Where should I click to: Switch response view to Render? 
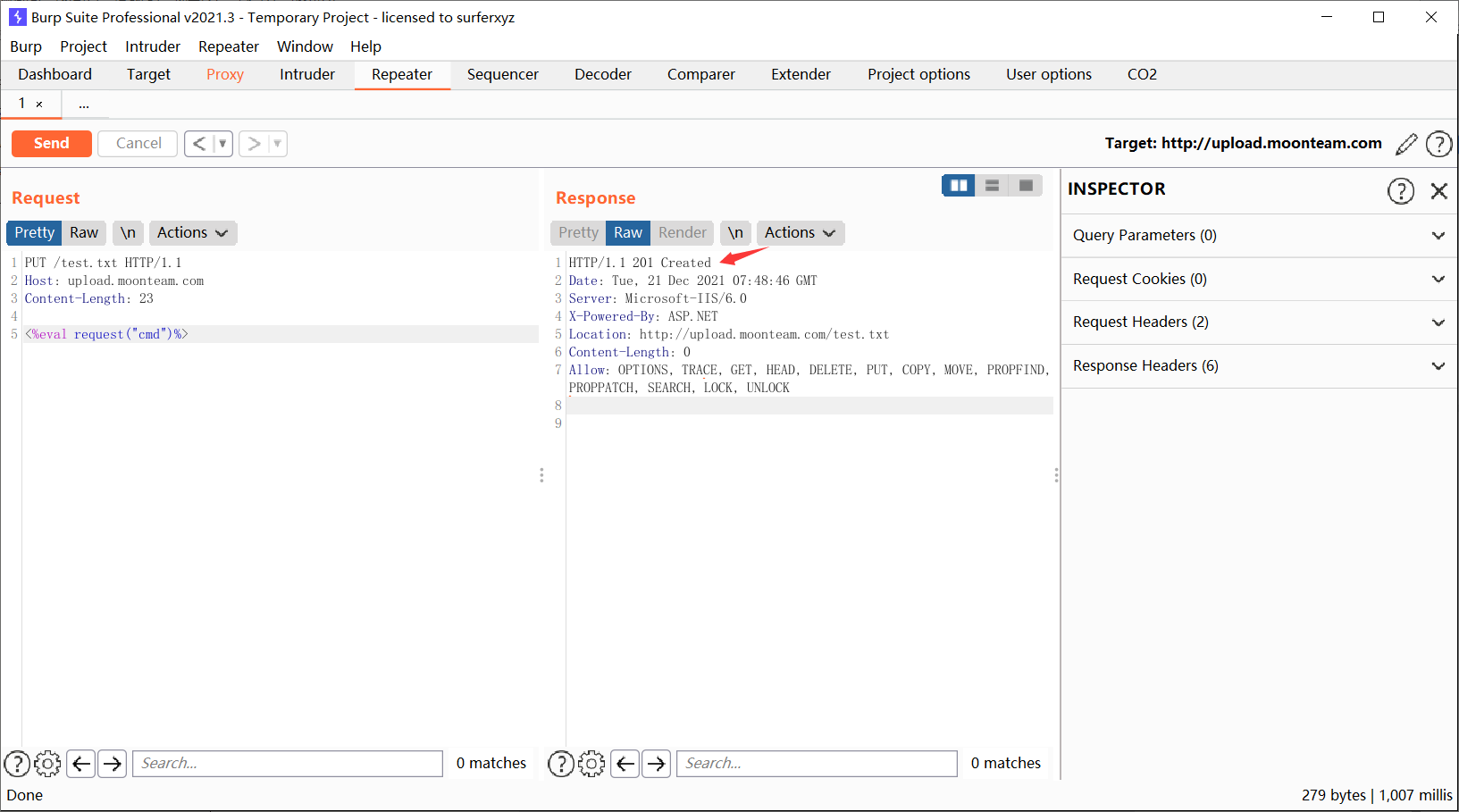pyautogui.click(x=683, y=232)
